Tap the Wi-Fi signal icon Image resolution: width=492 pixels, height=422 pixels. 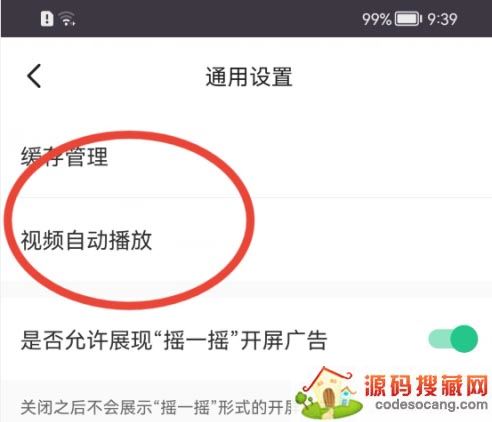point(67,18)
